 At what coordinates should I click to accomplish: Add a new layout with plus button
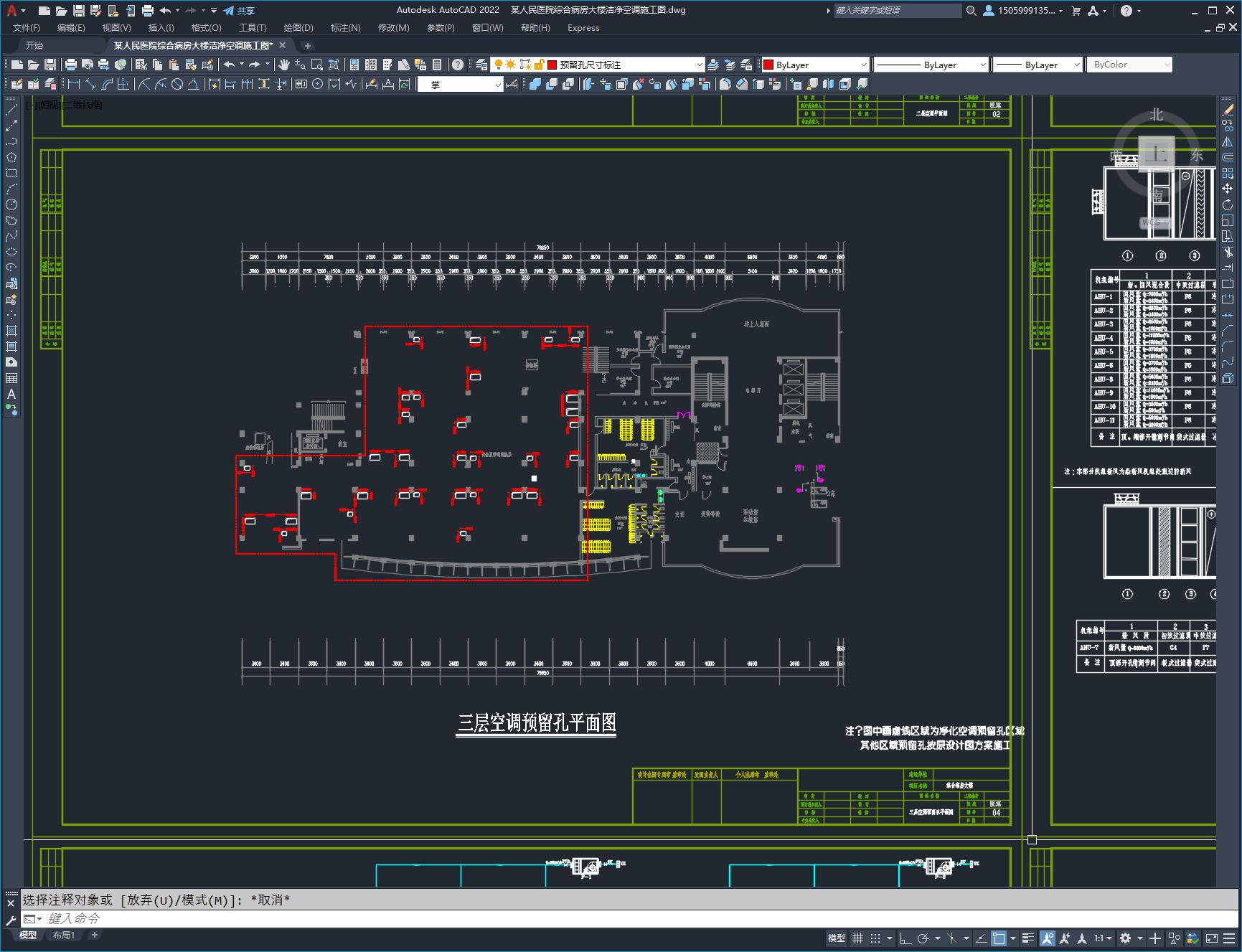94,935
